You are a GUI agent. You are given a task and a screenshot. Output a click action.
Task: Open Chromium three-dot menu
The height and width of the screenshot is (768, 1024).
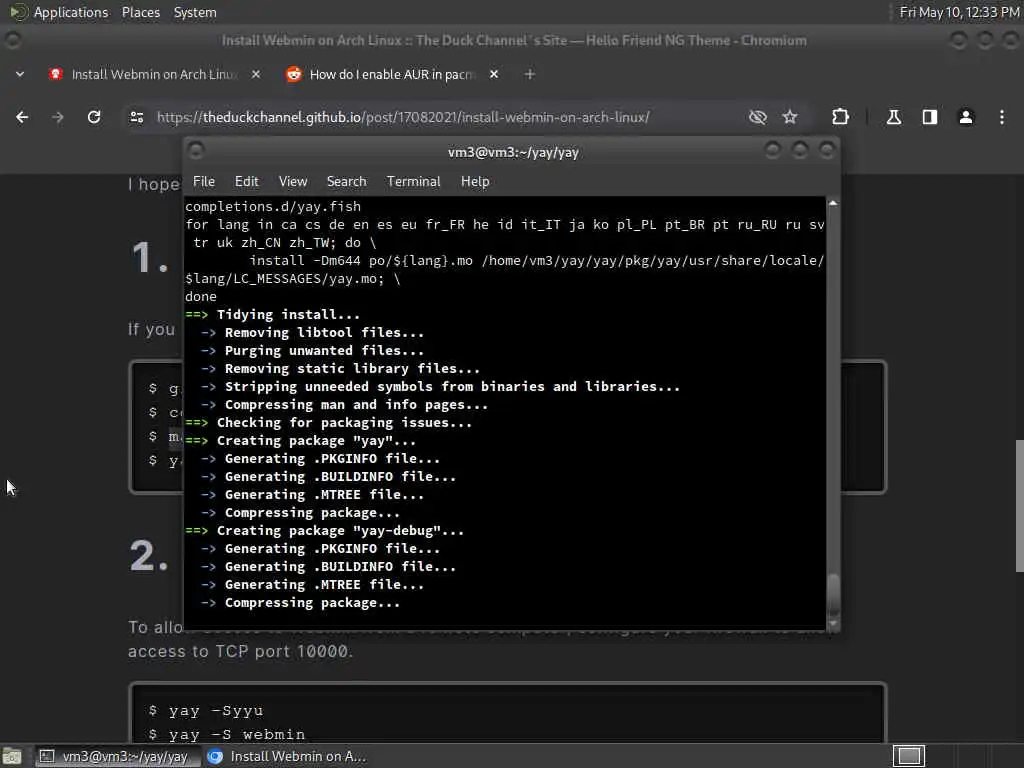pos(1002,117)
